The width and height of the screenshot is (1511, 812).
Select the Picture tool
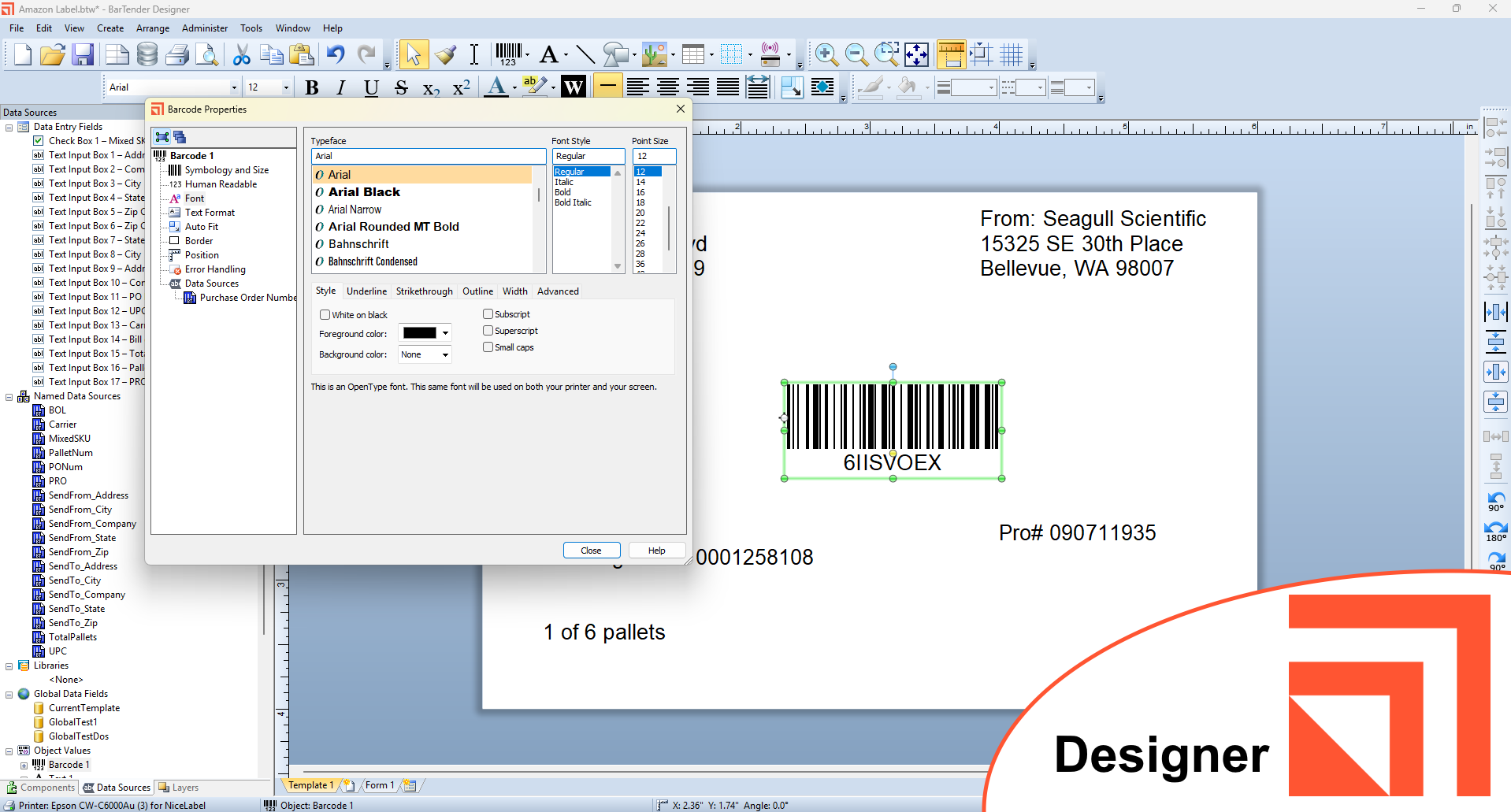point(655,54)
